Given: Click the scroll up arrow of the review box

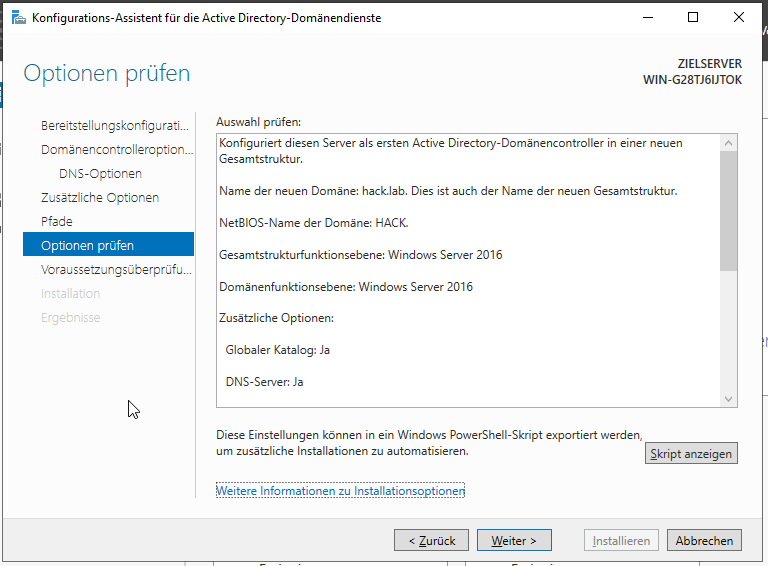Looking at the screenshot, I should tap(728, 143).
